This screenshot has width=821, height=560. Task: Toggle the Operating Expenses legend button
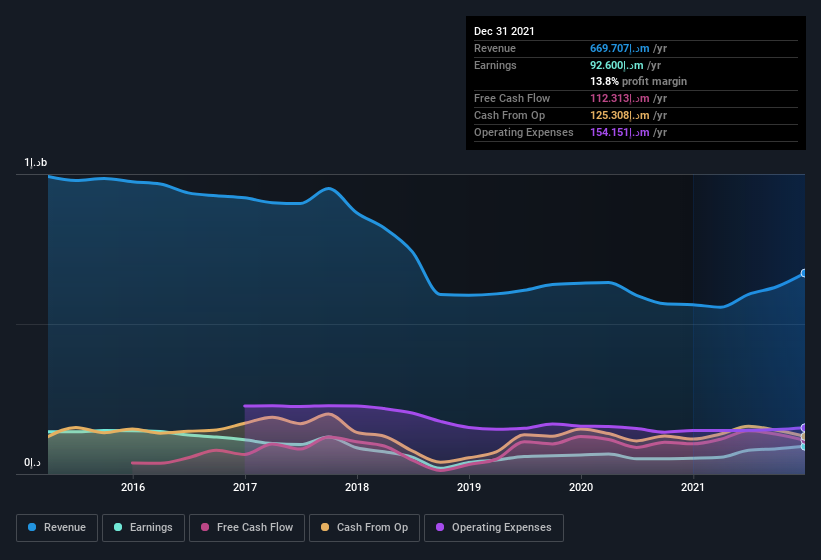494,528
